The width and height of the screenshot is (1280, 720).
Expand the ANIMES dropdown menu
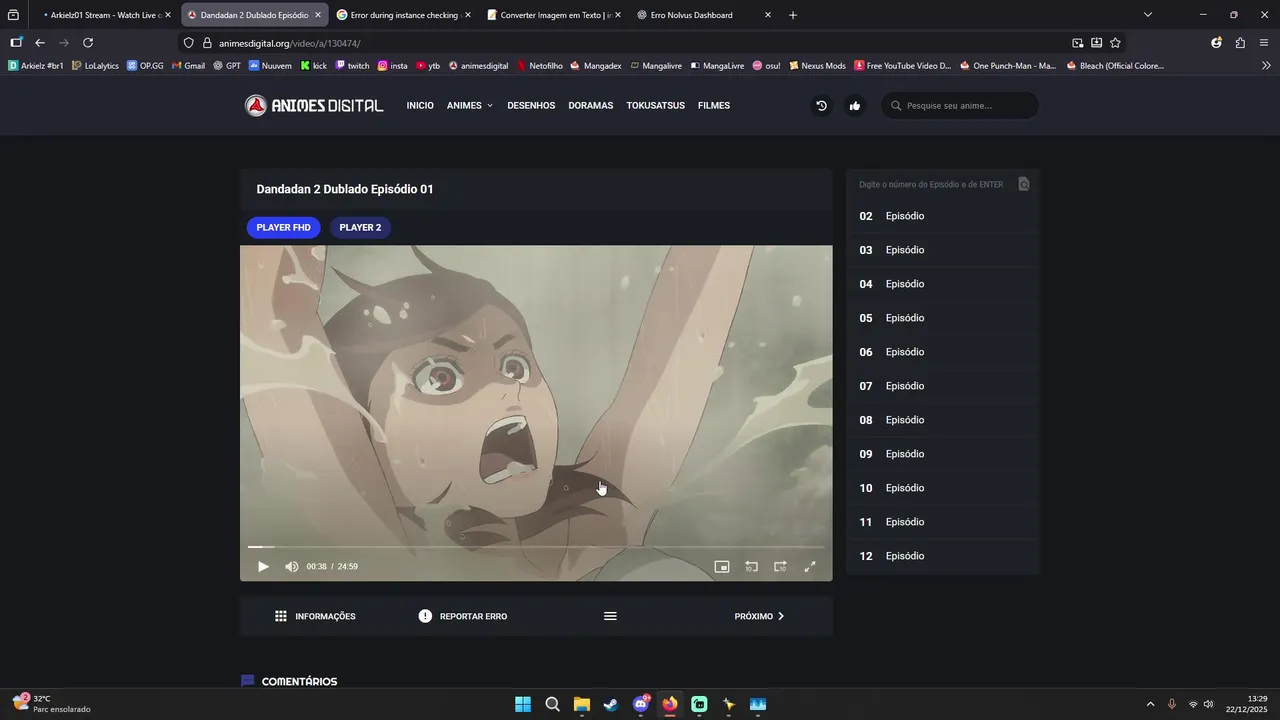[x=470, y=106]
